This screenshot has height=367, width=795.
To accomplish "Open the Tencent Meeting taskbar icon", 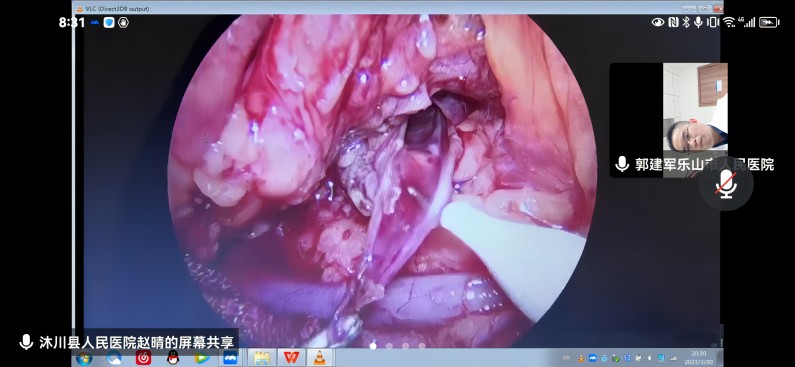I will (x=231, y=358).
